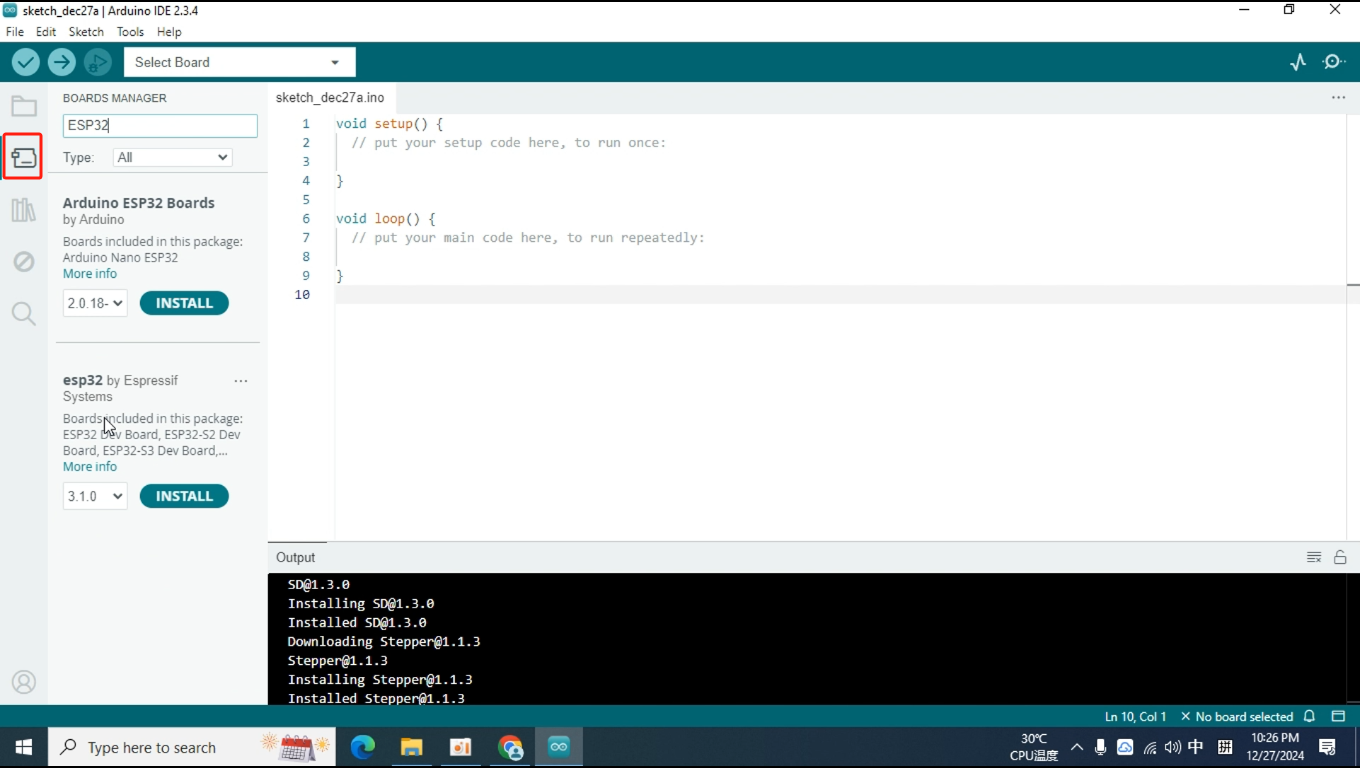Viewport: 1360px width, 768px height.
Task: Open Google Chrome from the taskbar
Action: [x=510, y=747]
